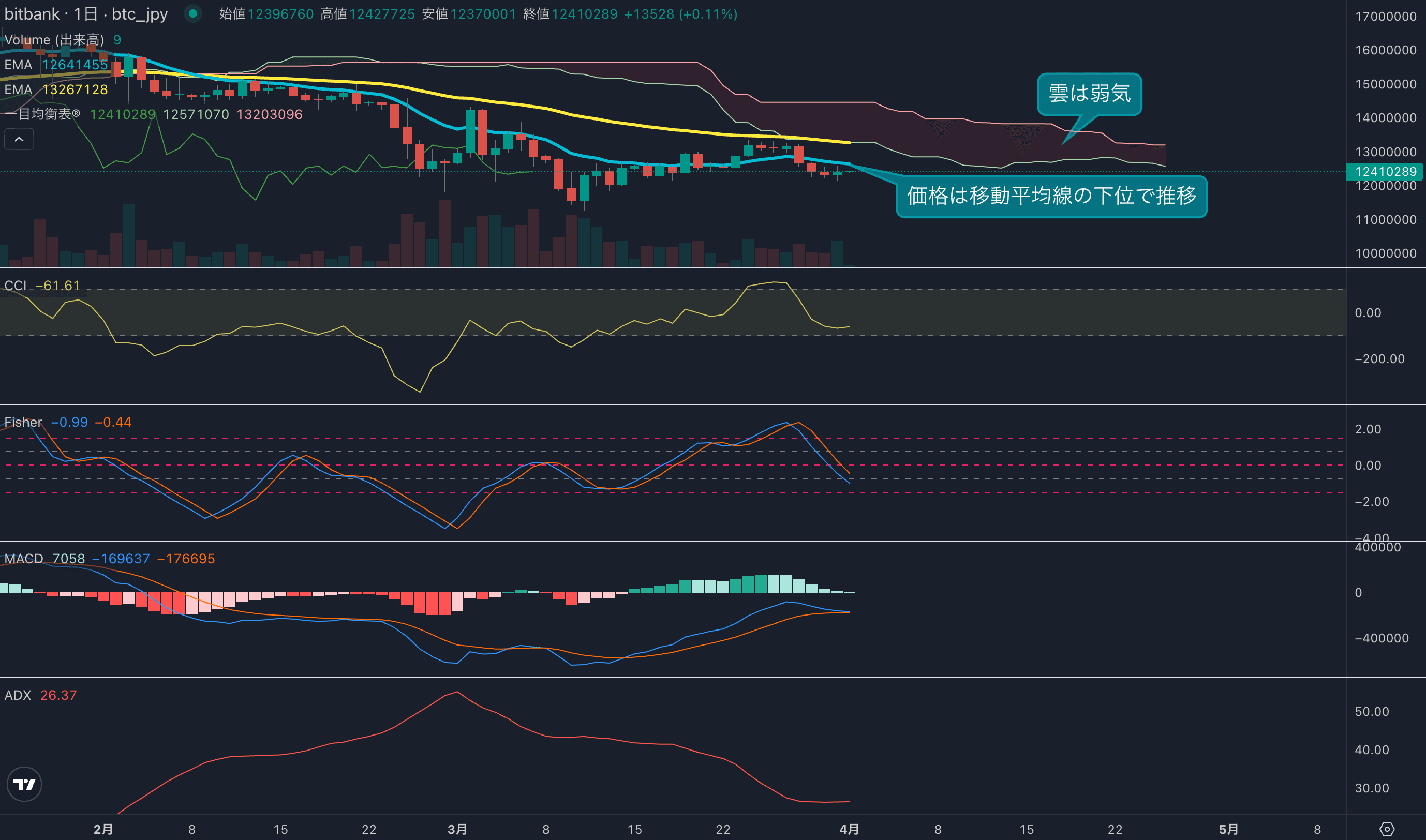This screenshot has width=1426, height=840.
Task: Click the green market status indicator dot
Action: pyautogui.click(x=193, y=13)
